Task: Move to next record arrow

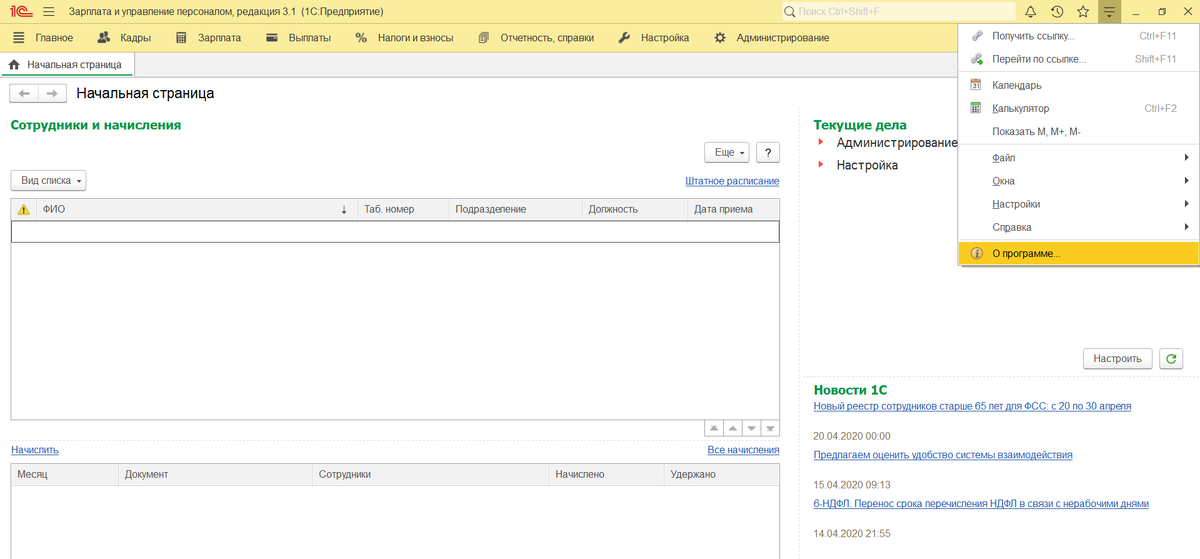Action: (752, 427)
